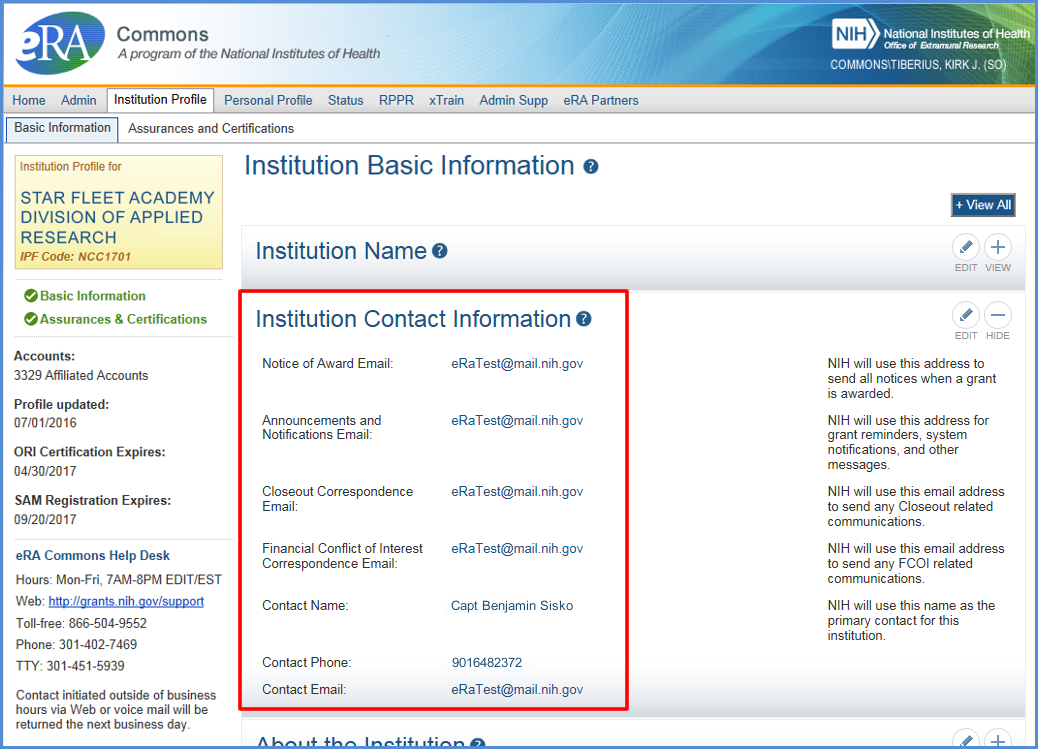Collapse Institution Contact Information with Hide minus
Viewport: 1038px width, 749px height.
[998, 315]
